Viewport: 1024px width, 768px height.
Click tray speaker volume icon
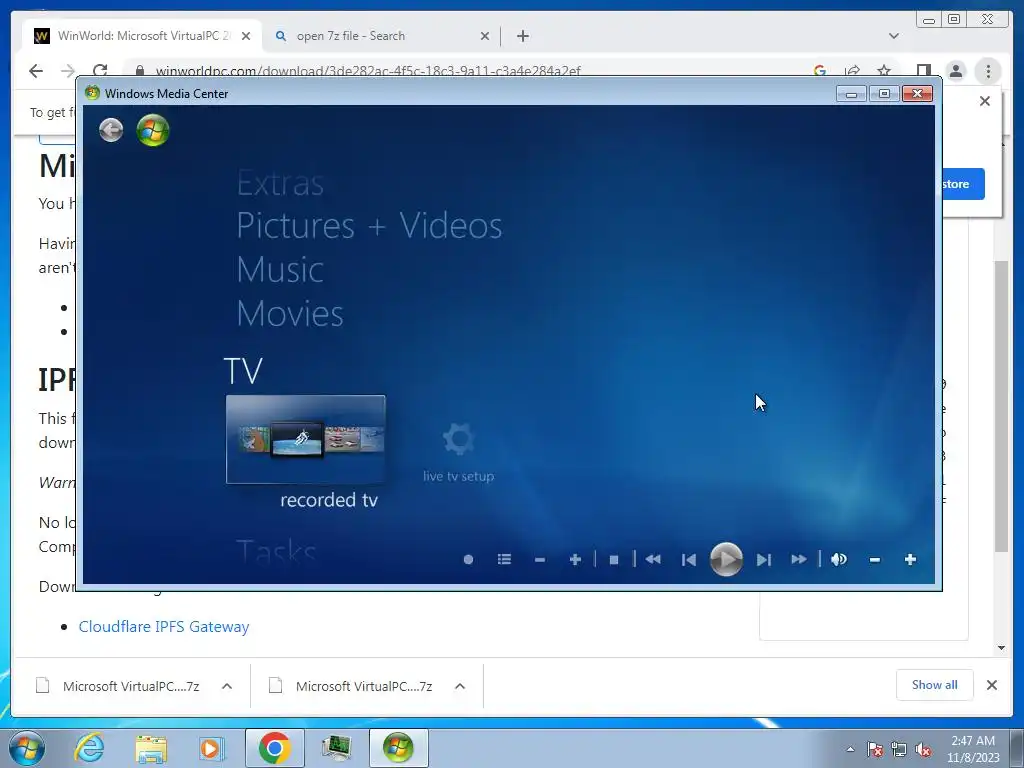[923, 749]
